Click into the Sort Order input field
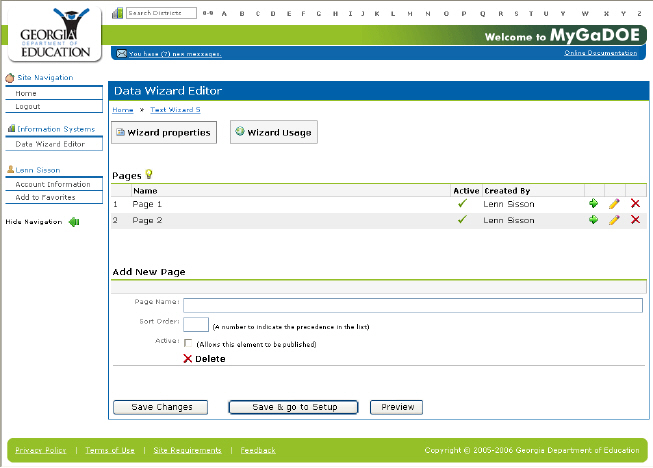Screen dimensions: 653x468 click(x=196, y=324)
